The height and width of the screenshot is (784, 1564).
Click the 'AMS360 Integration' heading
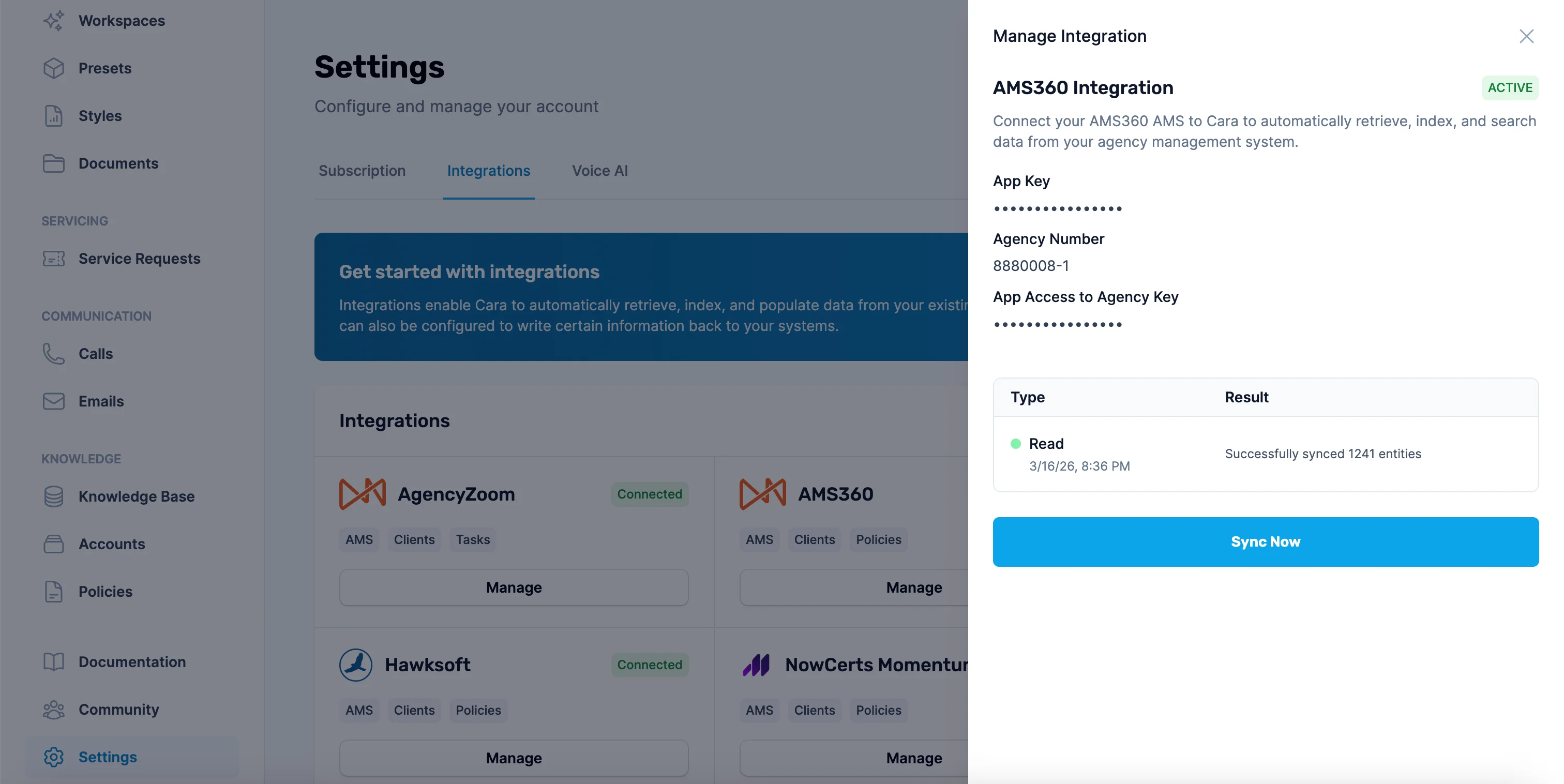(x=1082, y=87)
